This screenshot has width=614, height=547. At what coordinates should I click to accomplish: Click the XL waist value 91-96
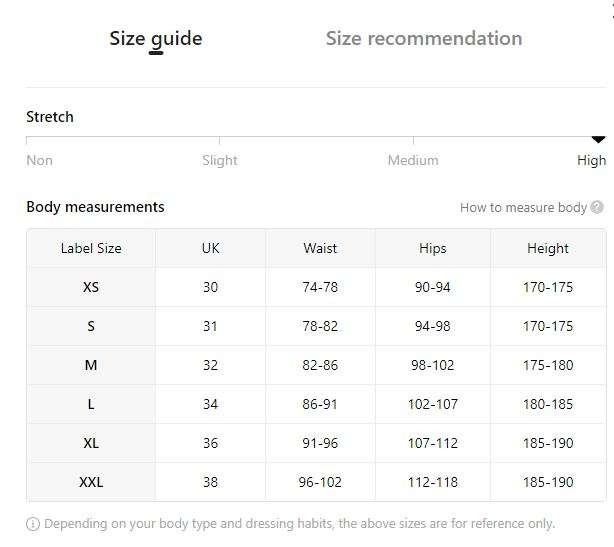[320, 443]
